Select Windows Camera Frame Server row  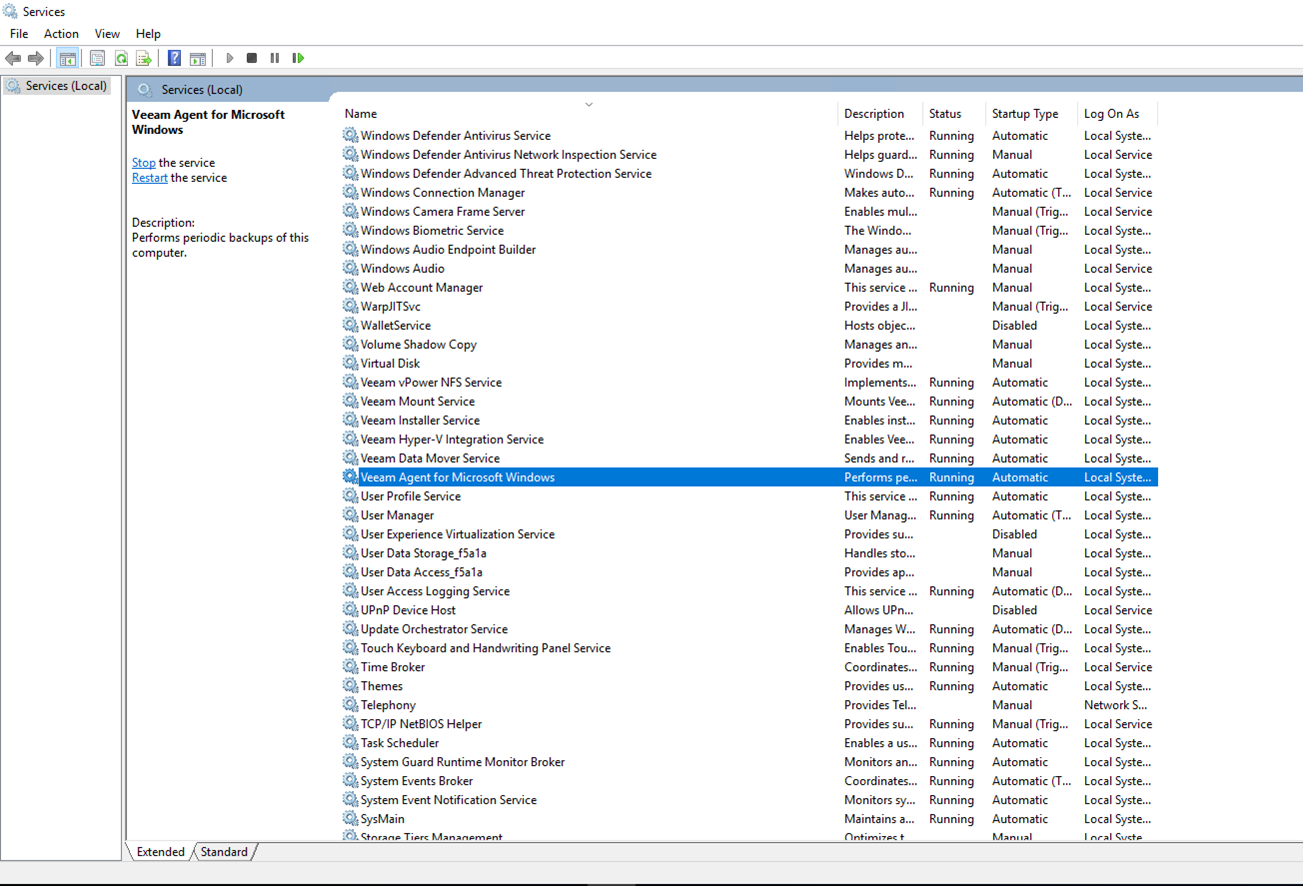[x=749, y=211]
